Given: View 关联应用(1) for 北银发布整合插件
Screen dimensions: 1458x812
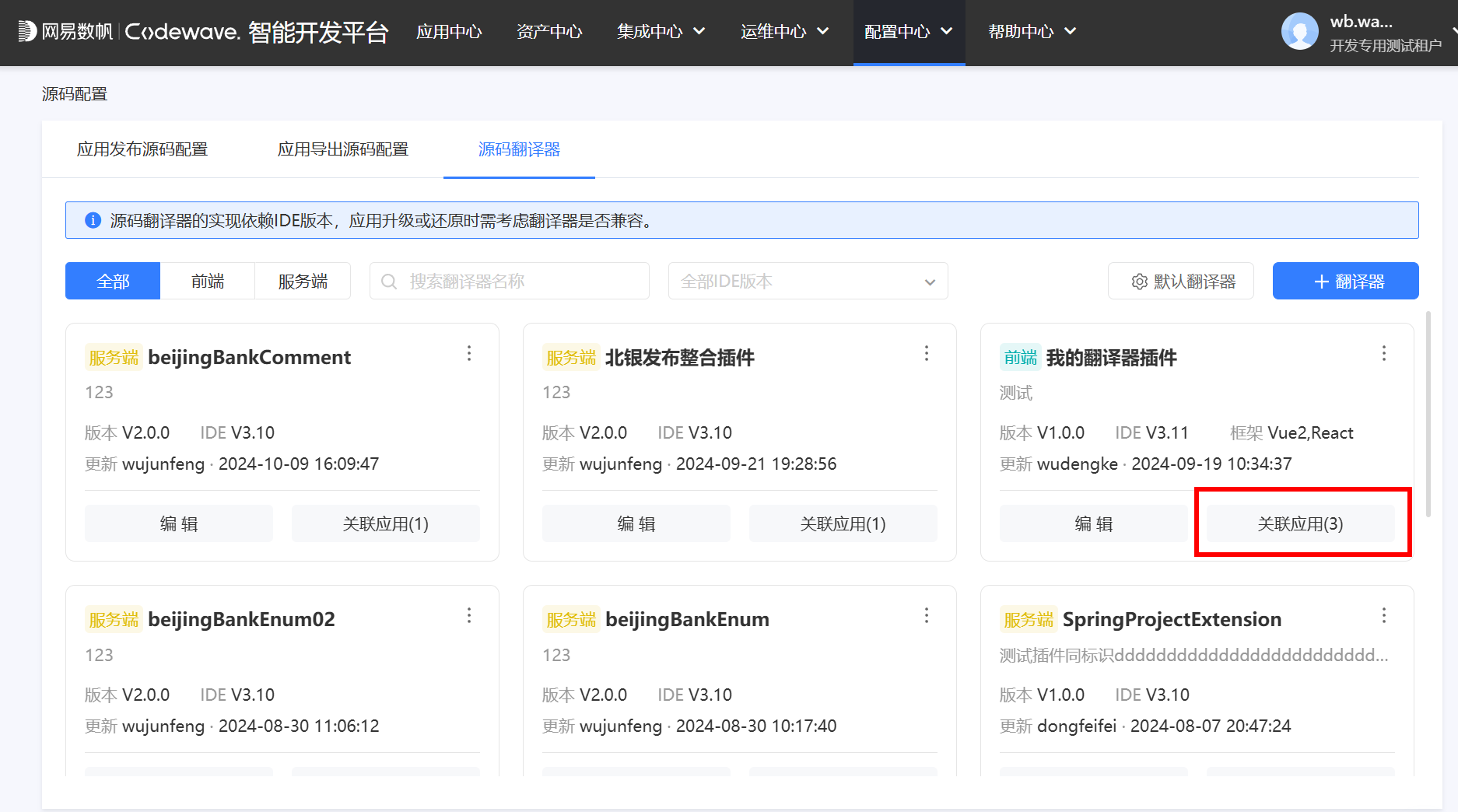Looking at the screenshot, I should [843, 524].
